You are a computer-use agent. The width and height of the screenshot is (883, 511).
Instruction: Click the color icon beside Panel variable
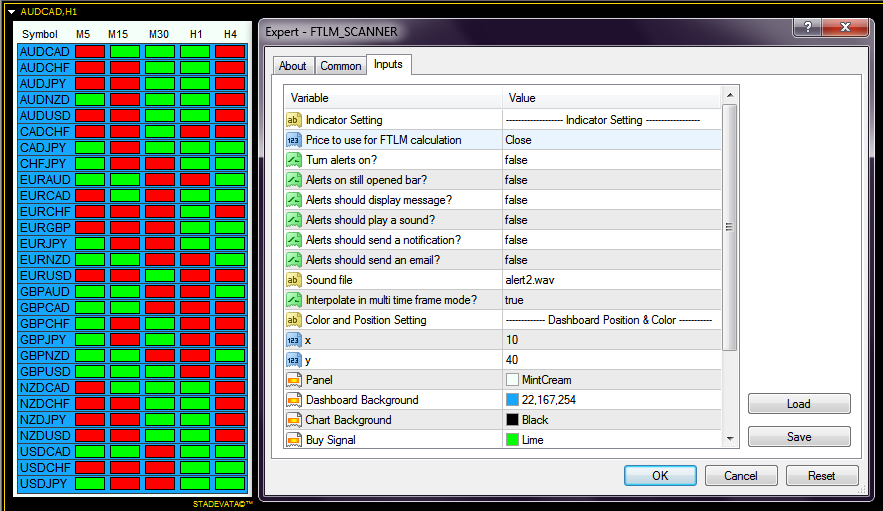[293, 380]
